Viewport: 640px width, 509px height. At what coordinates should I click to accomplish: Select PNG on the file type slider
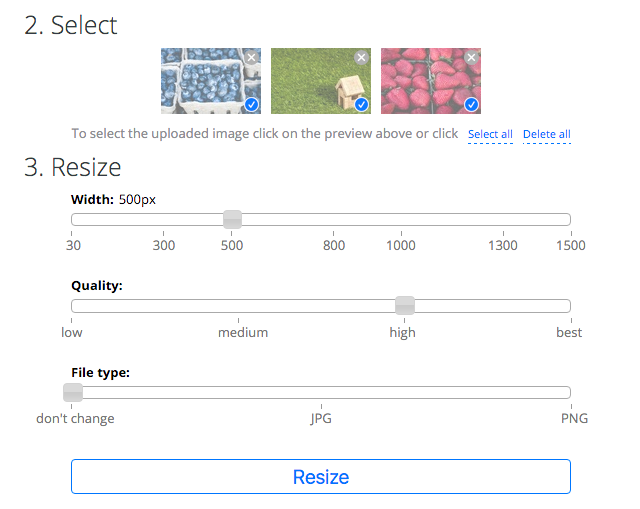tap(569, 392)
